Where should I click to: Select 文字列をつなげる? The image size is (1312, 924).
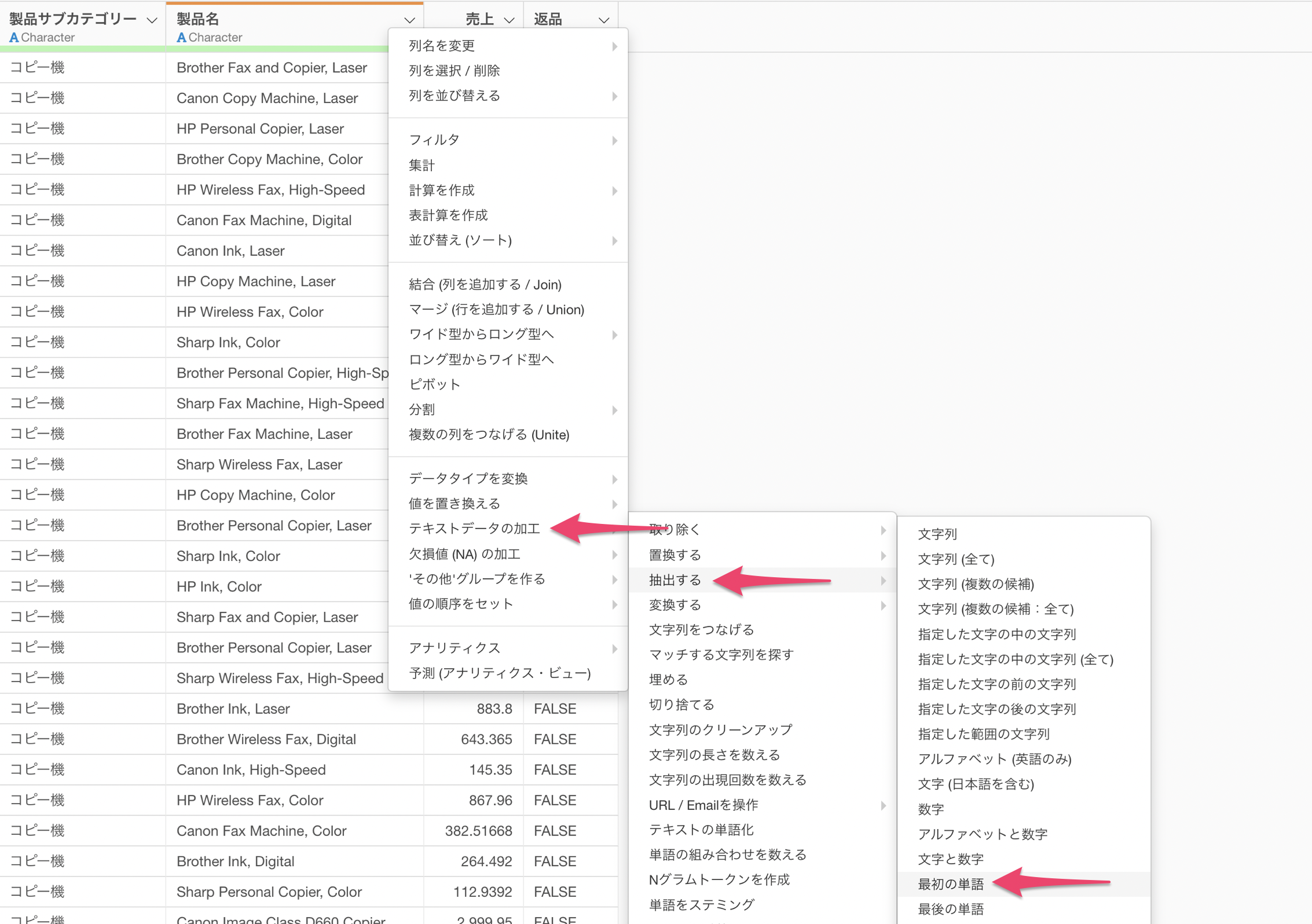click(763, 630)
